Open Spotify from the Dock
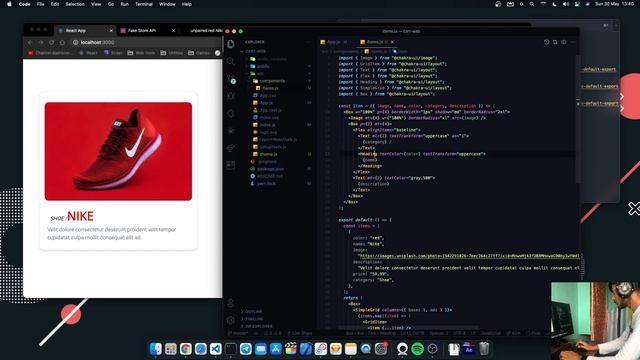Image resolution: width=640 pixels, height=360 pixels. (418, 349)
